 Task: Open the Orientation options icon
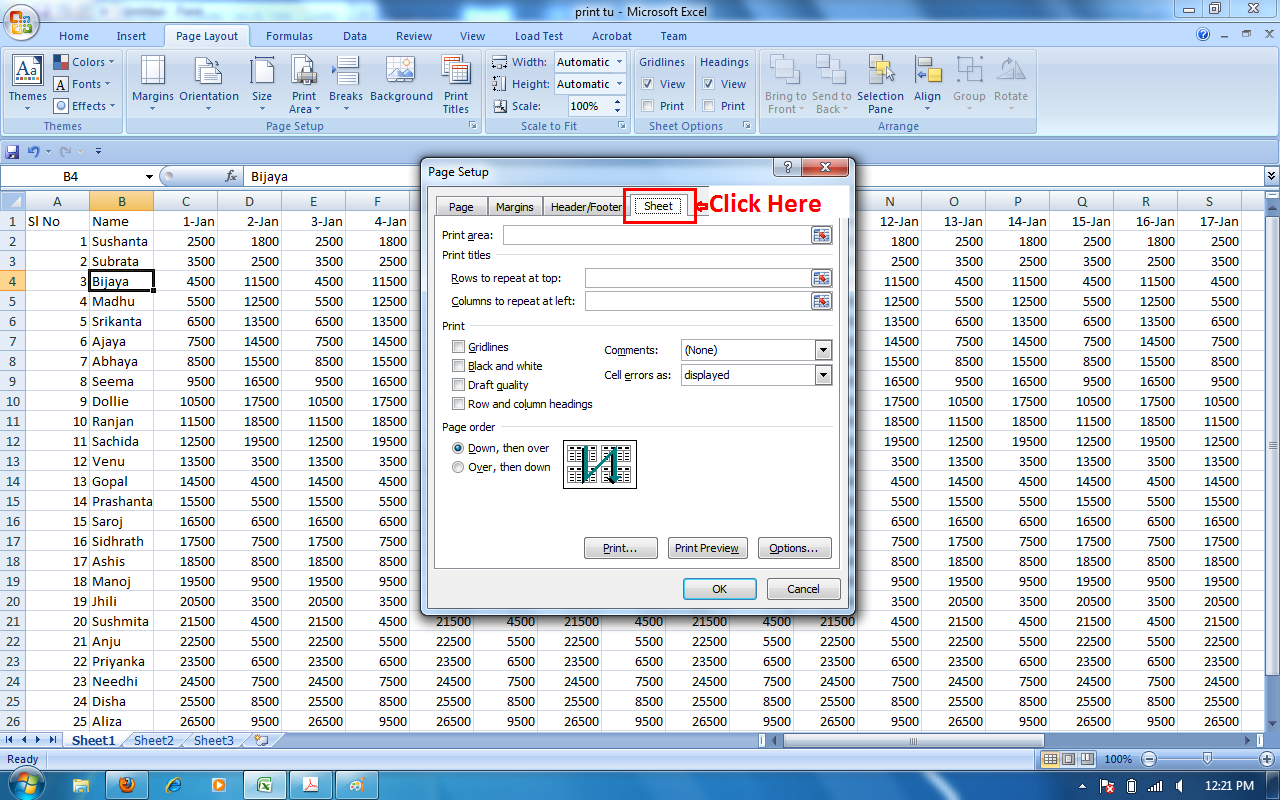[x=209, y=84]
